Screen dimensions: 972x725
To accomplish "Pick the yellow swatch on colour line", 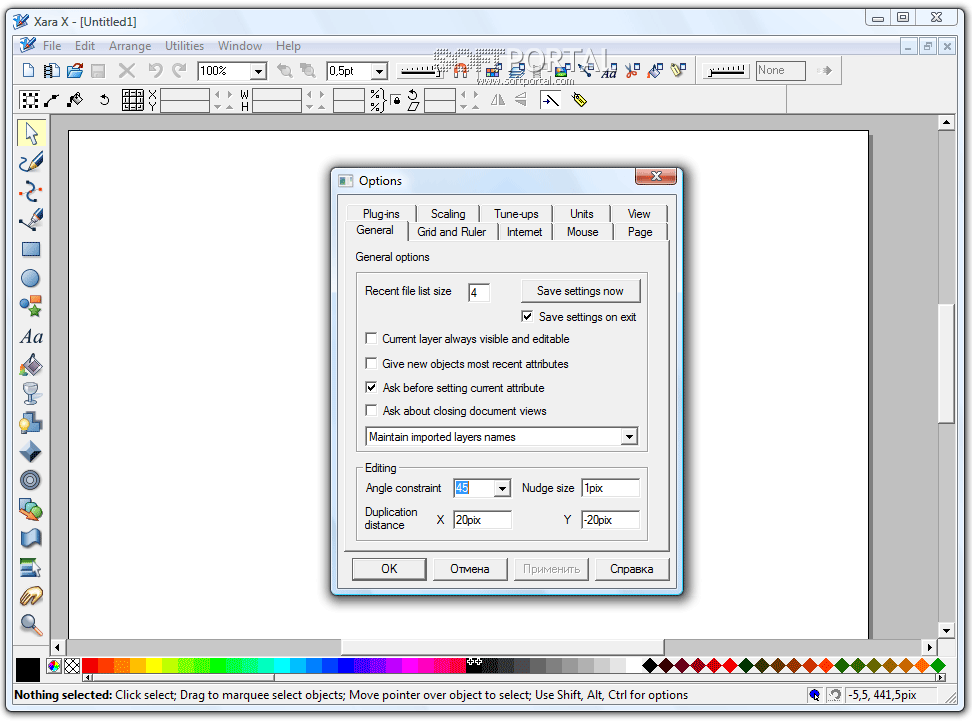I will click(x=154, y=666).
